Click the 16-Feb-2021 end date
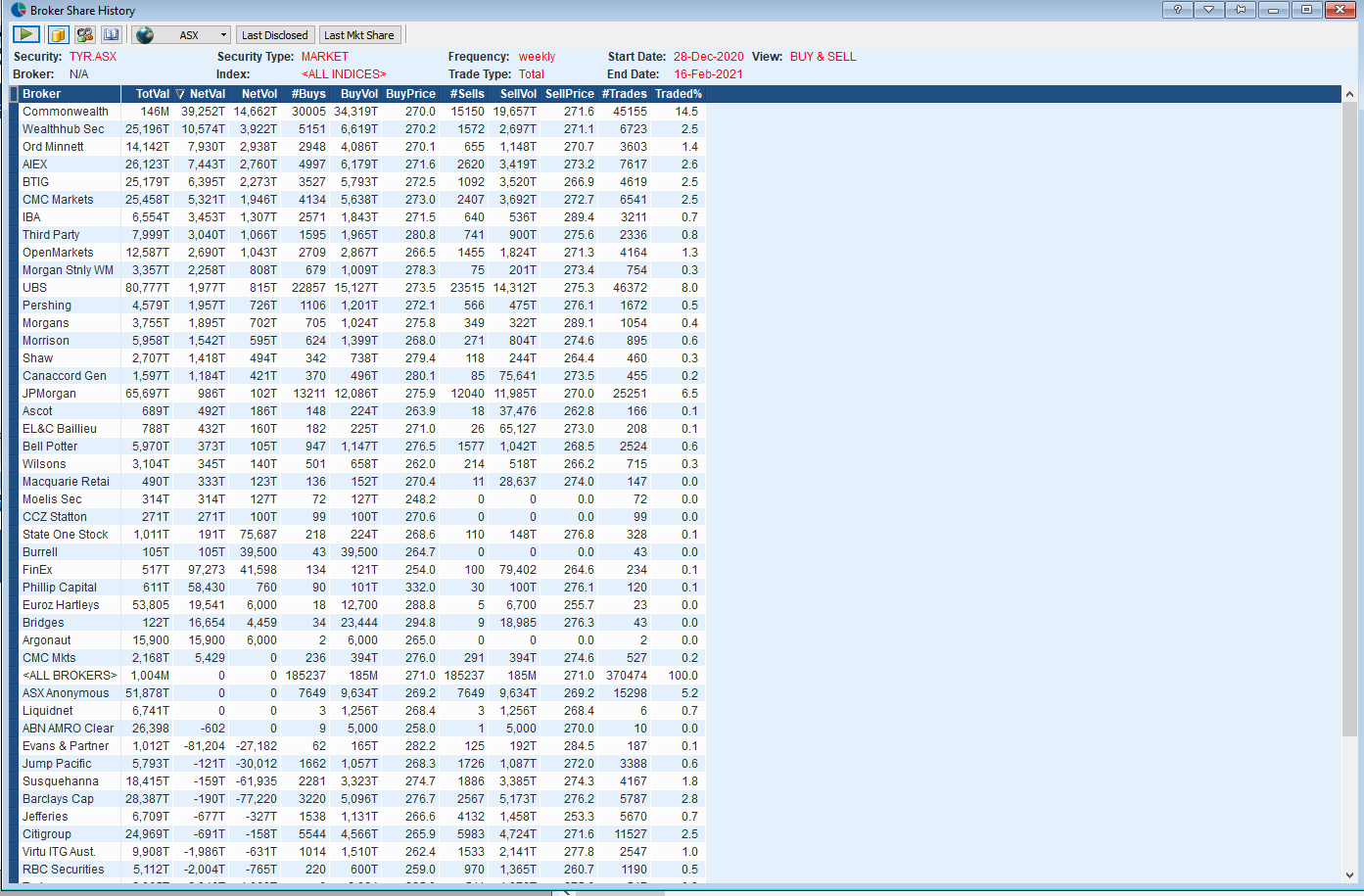The image size is (1364, 896). tap(708, 74)
